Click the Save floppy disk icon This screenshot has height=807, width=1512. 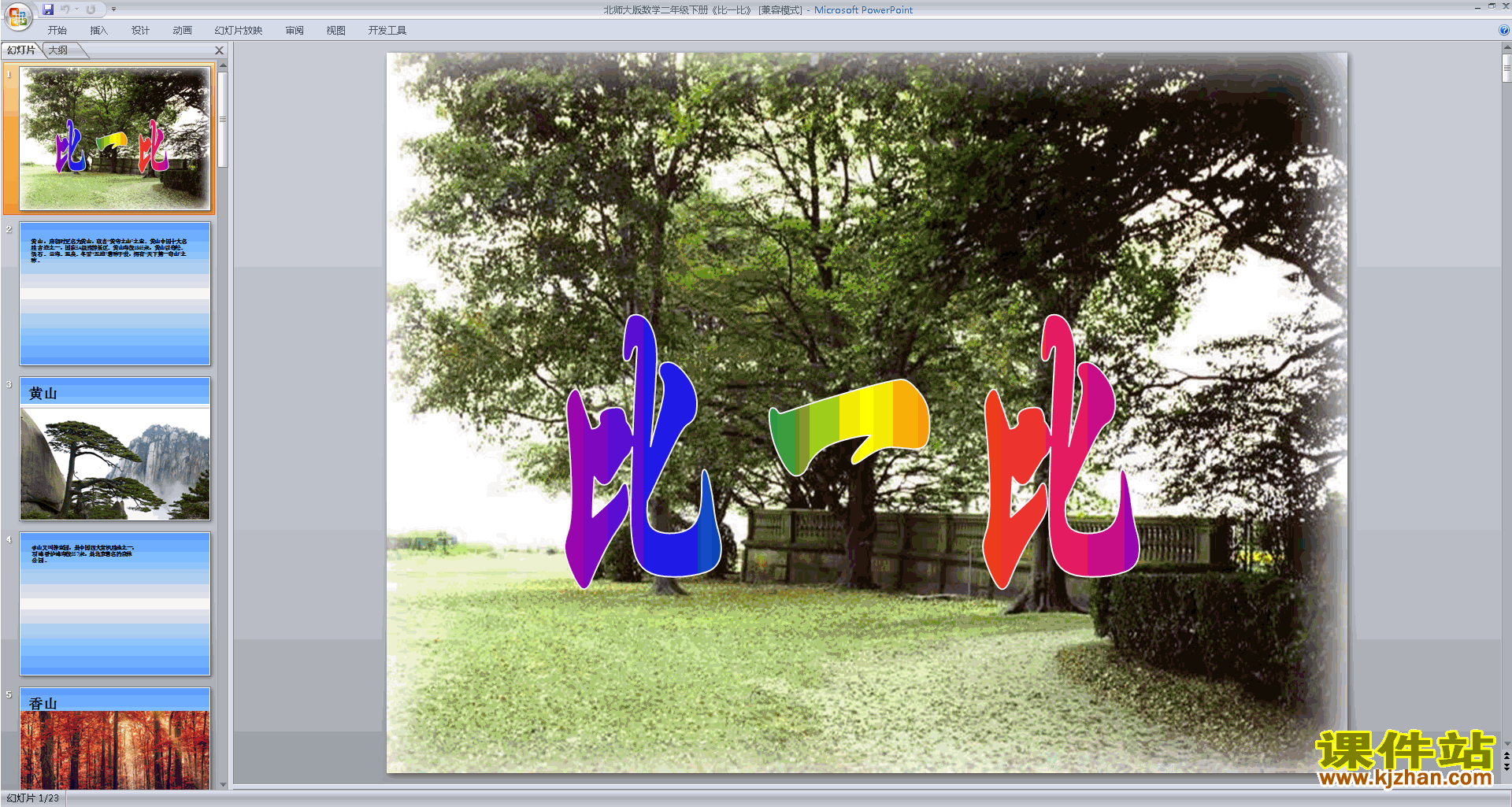(48, 9)
